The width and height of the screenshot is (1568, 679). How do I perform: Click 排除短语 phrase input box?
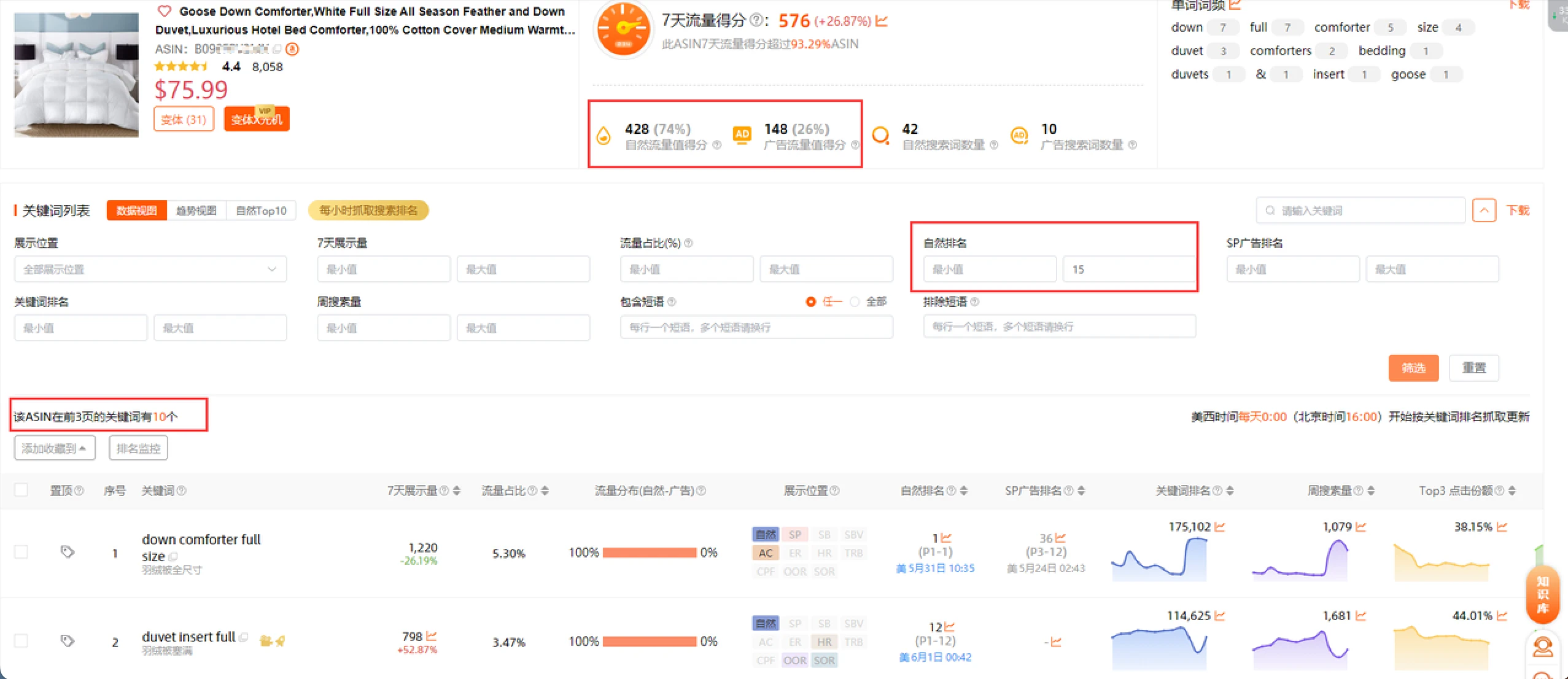coord(1060,327)
